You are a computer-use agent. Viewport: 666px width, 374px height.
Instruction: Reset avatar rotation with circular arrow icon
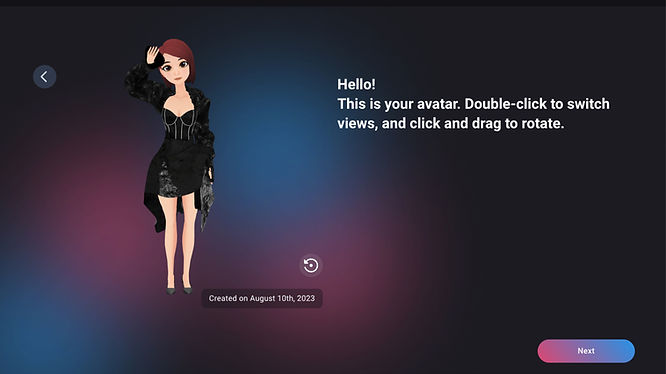click(311, 266)
